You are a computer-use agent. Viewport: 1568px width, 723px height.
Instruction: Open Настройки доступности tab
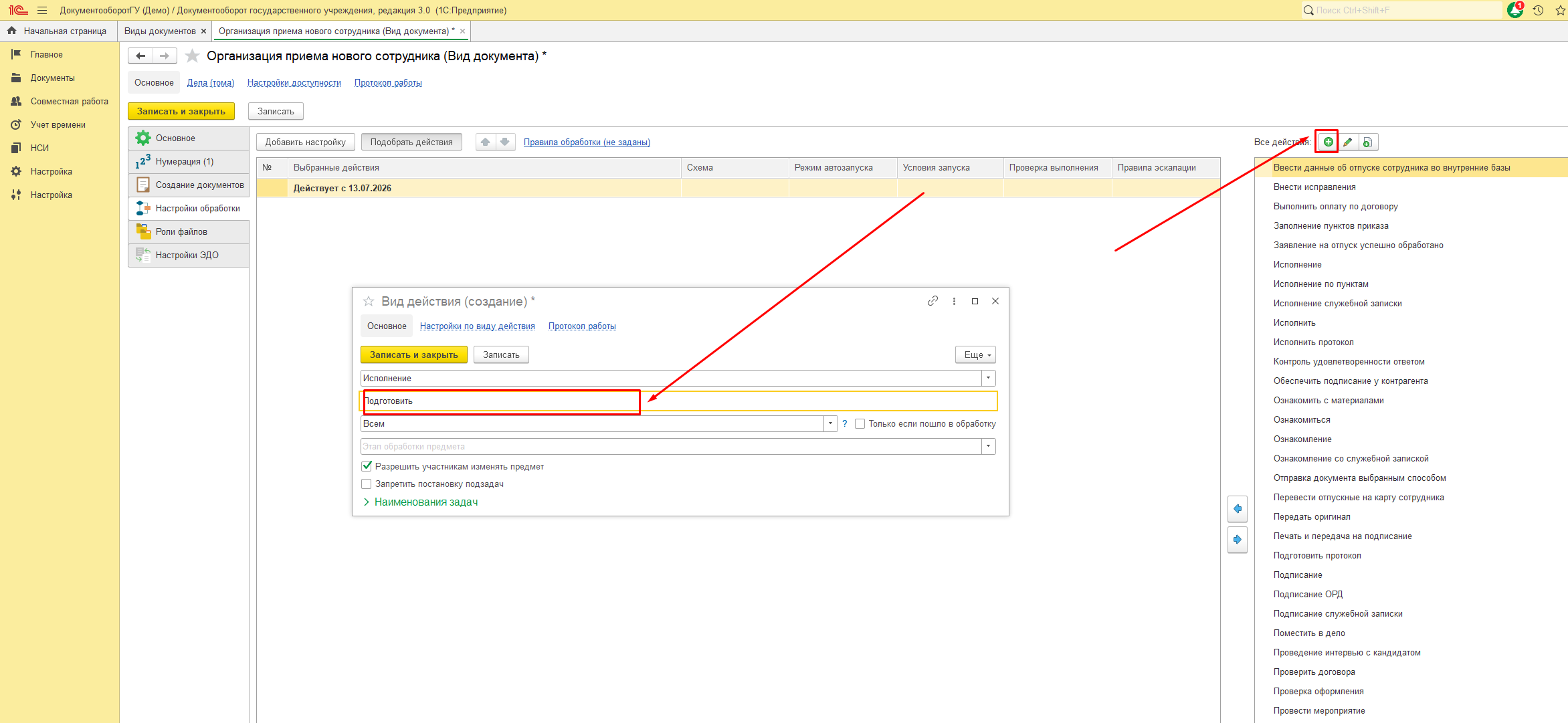click(294, 82)
